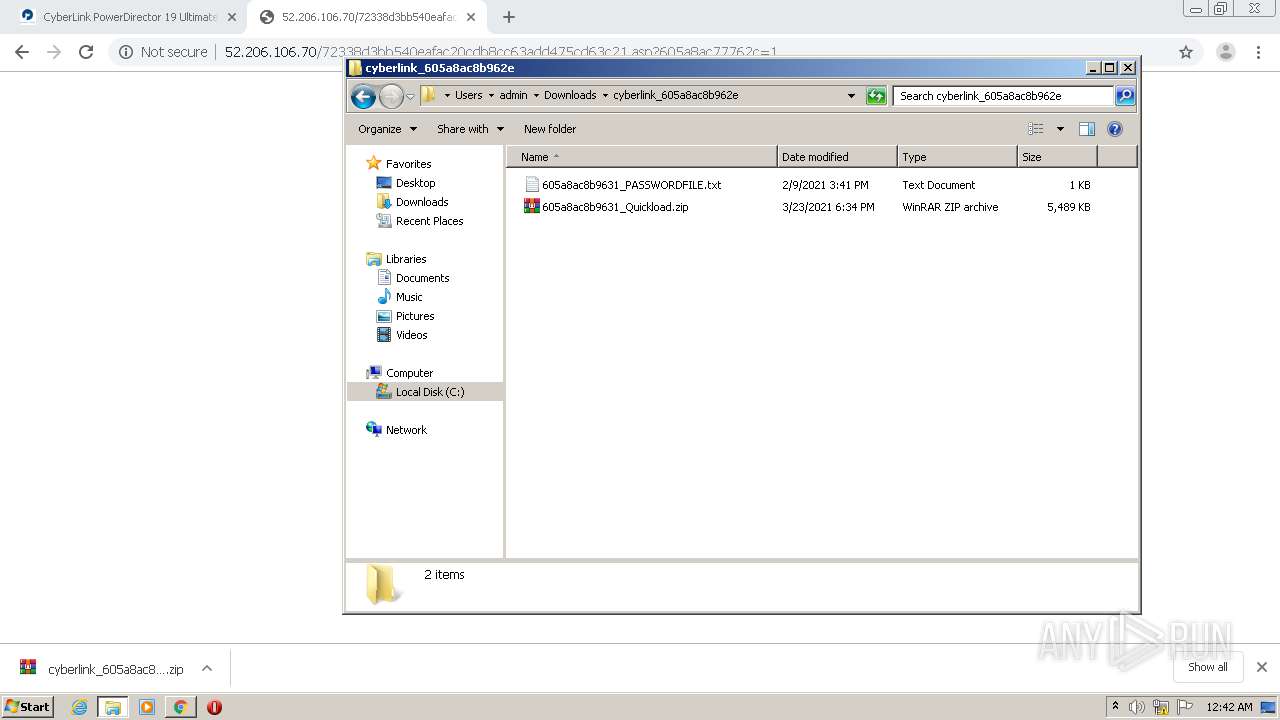Screen dimensions: 1280x720
Task: Click the WinRAR ZIP archive file icon
Action: point(532,207)
